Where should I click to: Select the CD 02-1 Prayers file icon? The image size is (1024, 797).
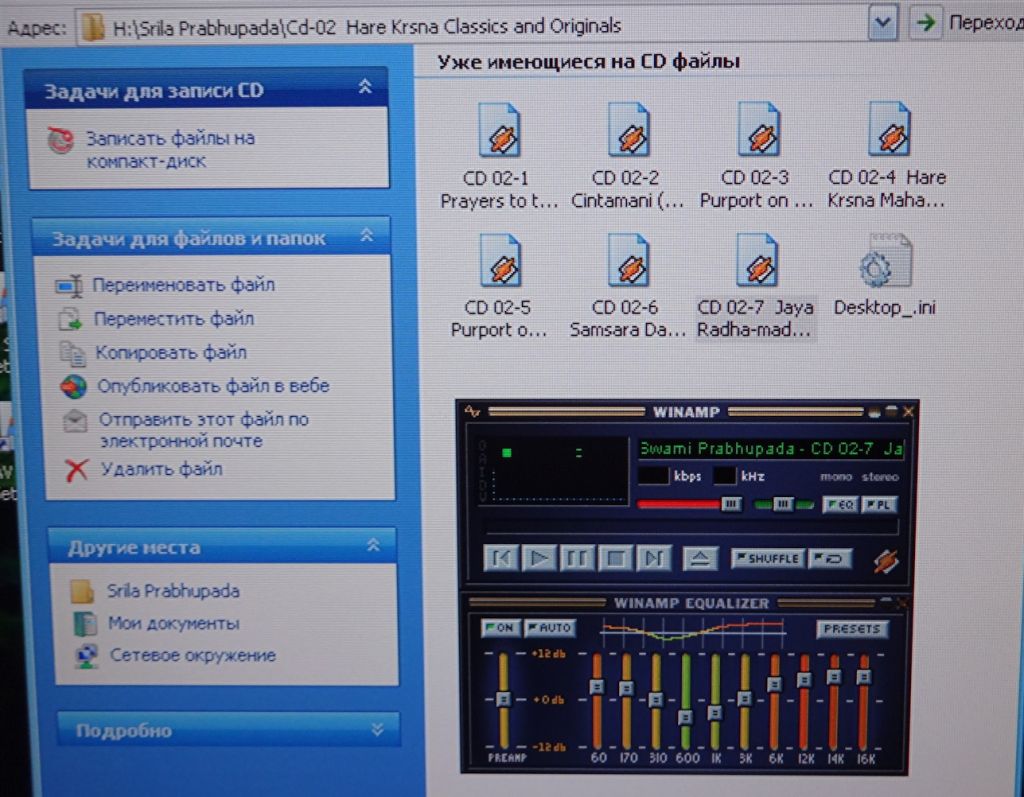(500, 131)
